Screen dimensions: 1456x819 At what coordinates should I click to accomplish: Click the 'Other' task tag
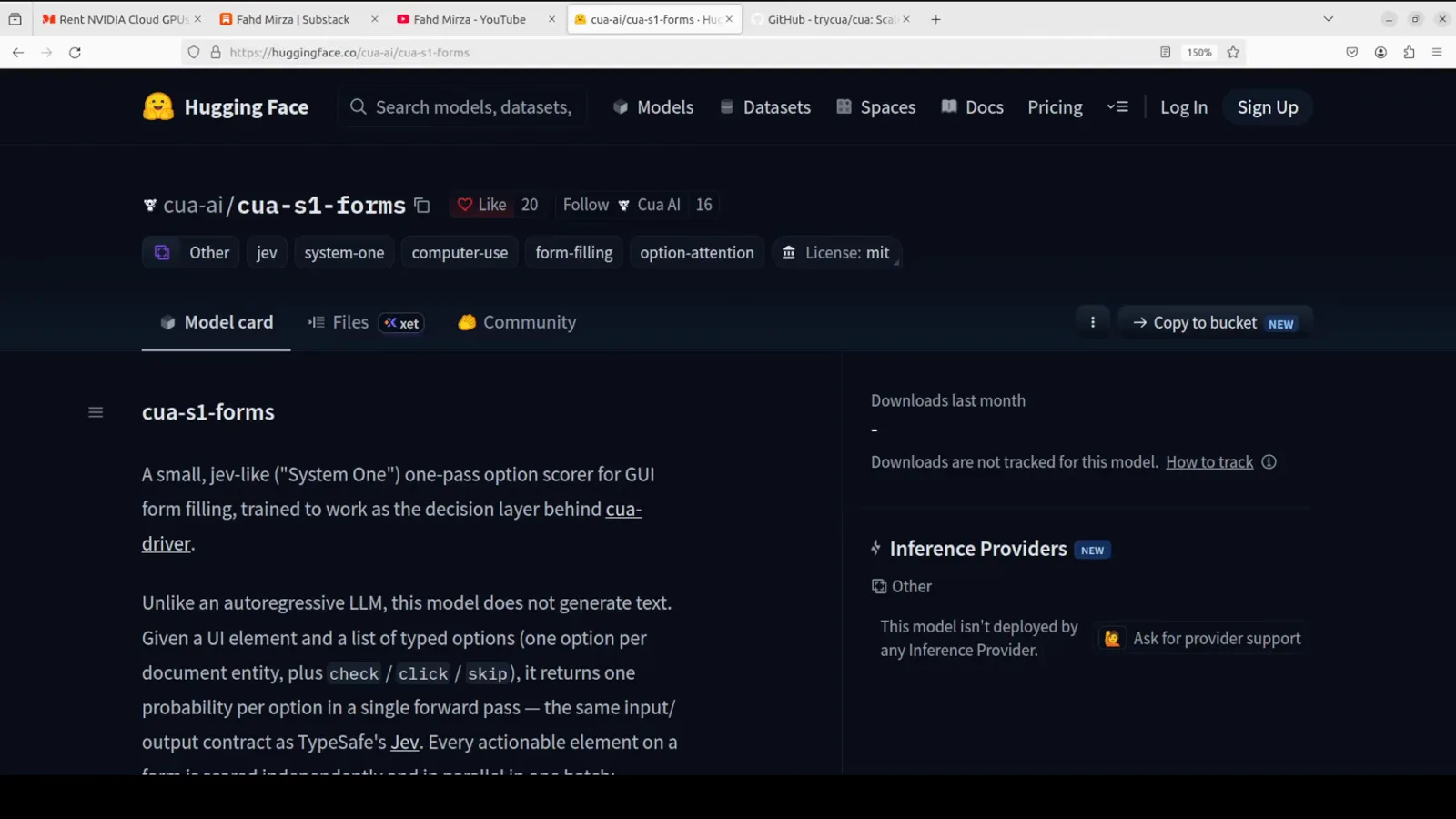click(191, 252)
